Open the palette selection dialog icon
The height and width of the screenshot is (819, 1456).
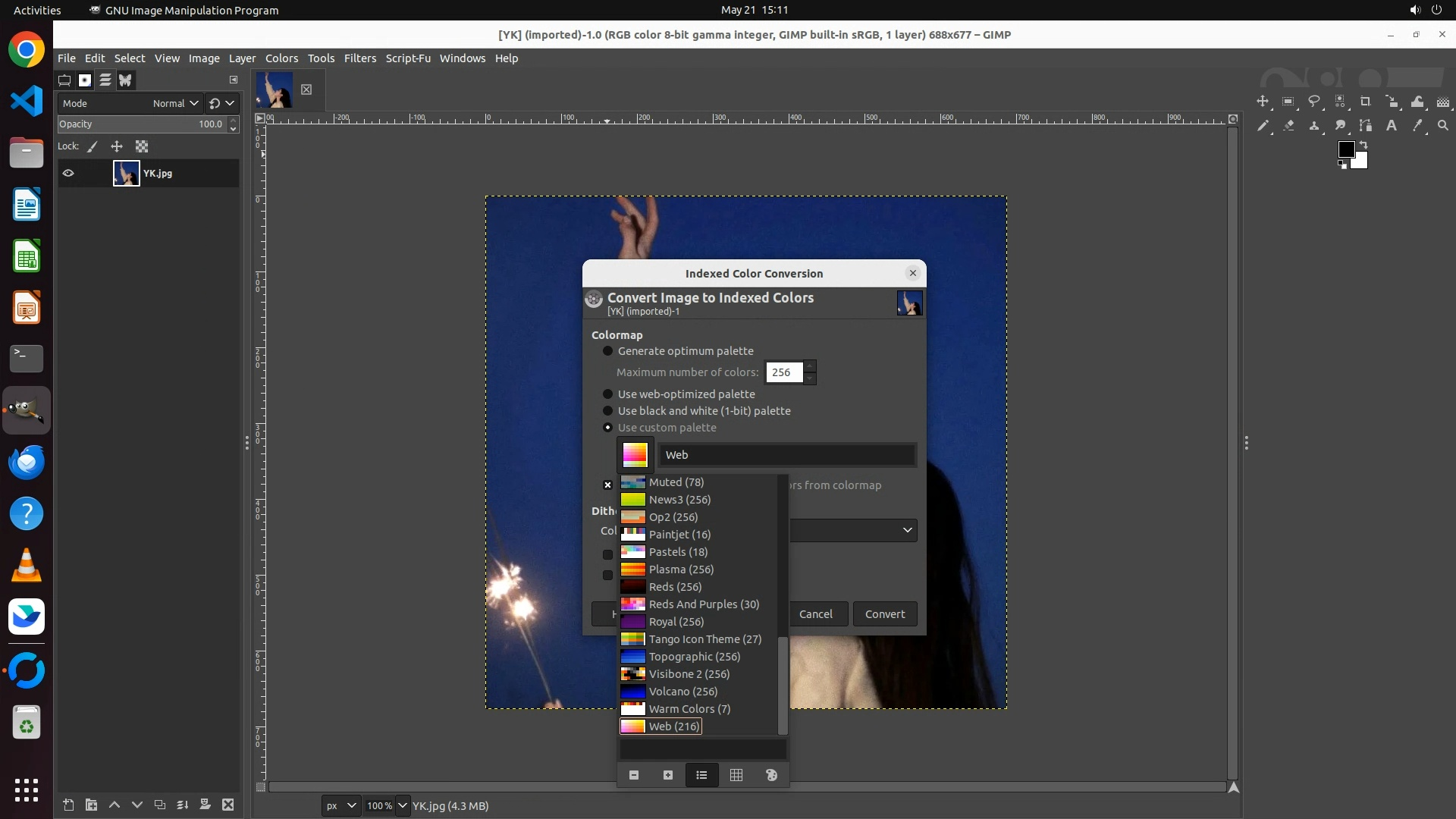pyautogui.click(x=771, y=775)
